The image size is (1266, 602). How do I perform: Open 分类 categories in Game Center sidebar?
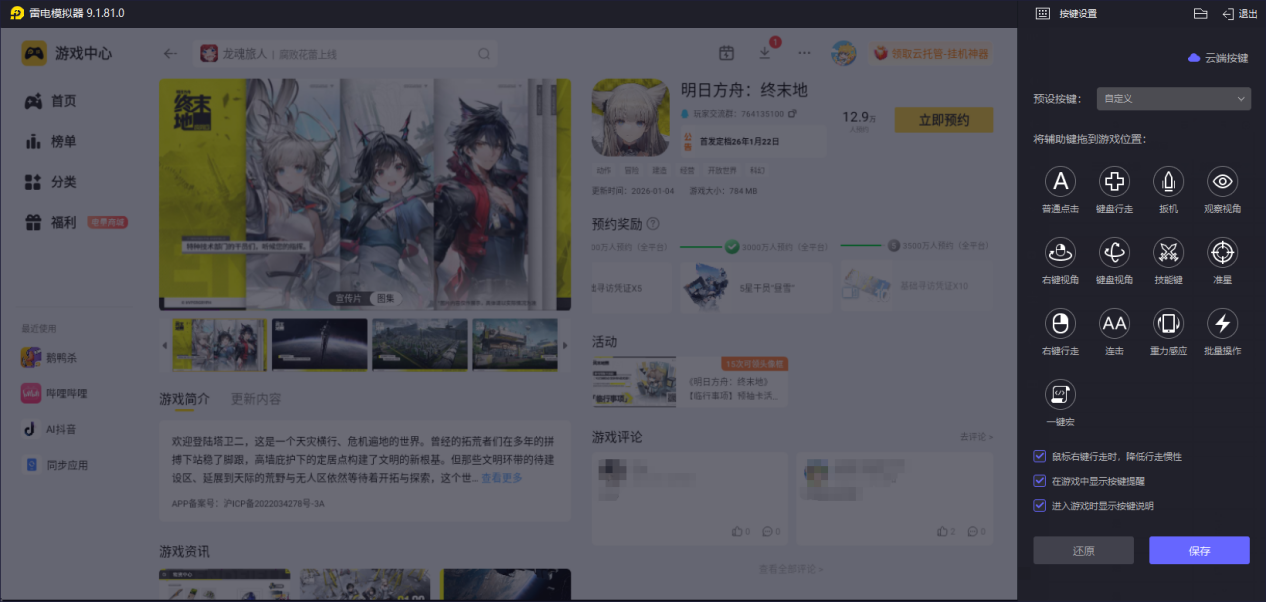[x=51, y=182]
